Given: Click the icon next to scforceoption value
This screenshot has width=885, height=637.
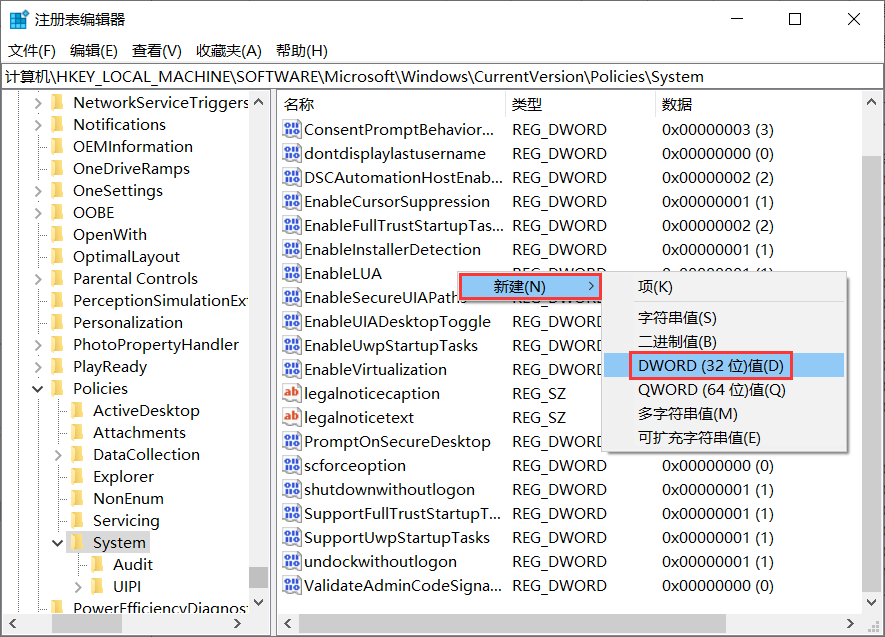Looking at the screenshot, I should click(292, 465).
